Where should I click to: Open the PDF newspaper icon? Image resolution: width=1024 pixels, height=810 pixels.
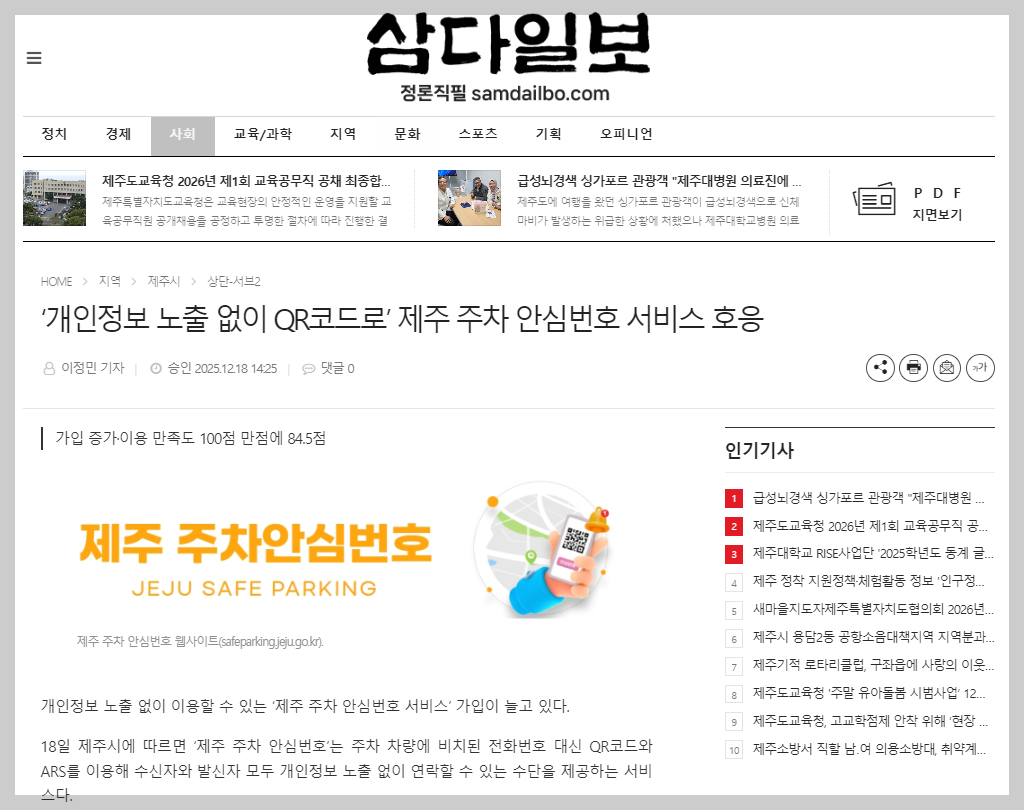[874, 199]
